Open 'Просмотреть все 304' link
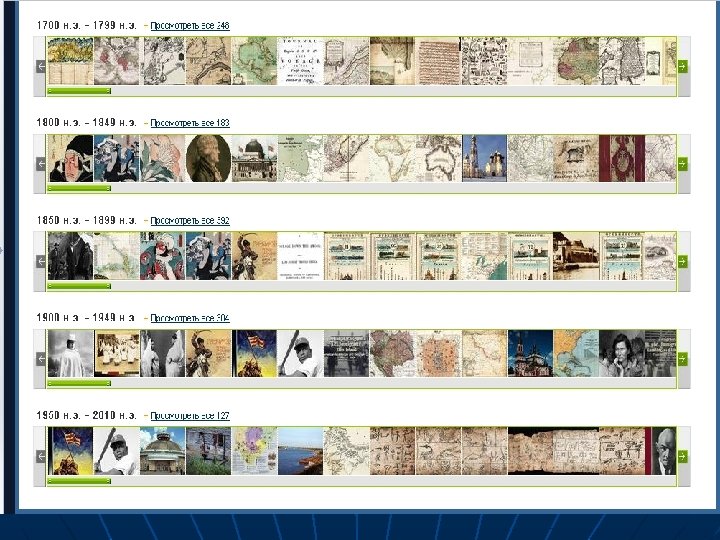The width and height of the screenshot is (720, 540). point(190,318)
